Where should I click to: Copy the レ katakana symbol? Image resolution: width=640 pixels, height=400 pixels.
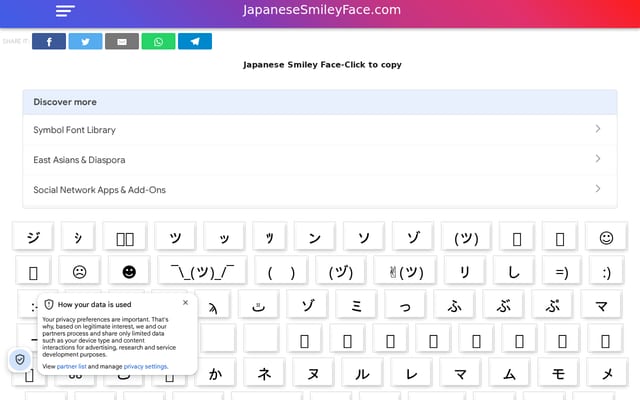pyautogui.click(x=411, y=373)
